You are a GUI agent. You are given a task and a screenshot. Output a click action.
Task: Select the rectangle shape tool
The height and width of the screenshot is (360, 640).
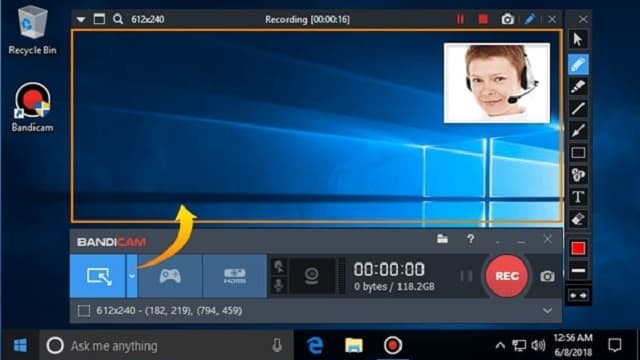pos(578,153)
